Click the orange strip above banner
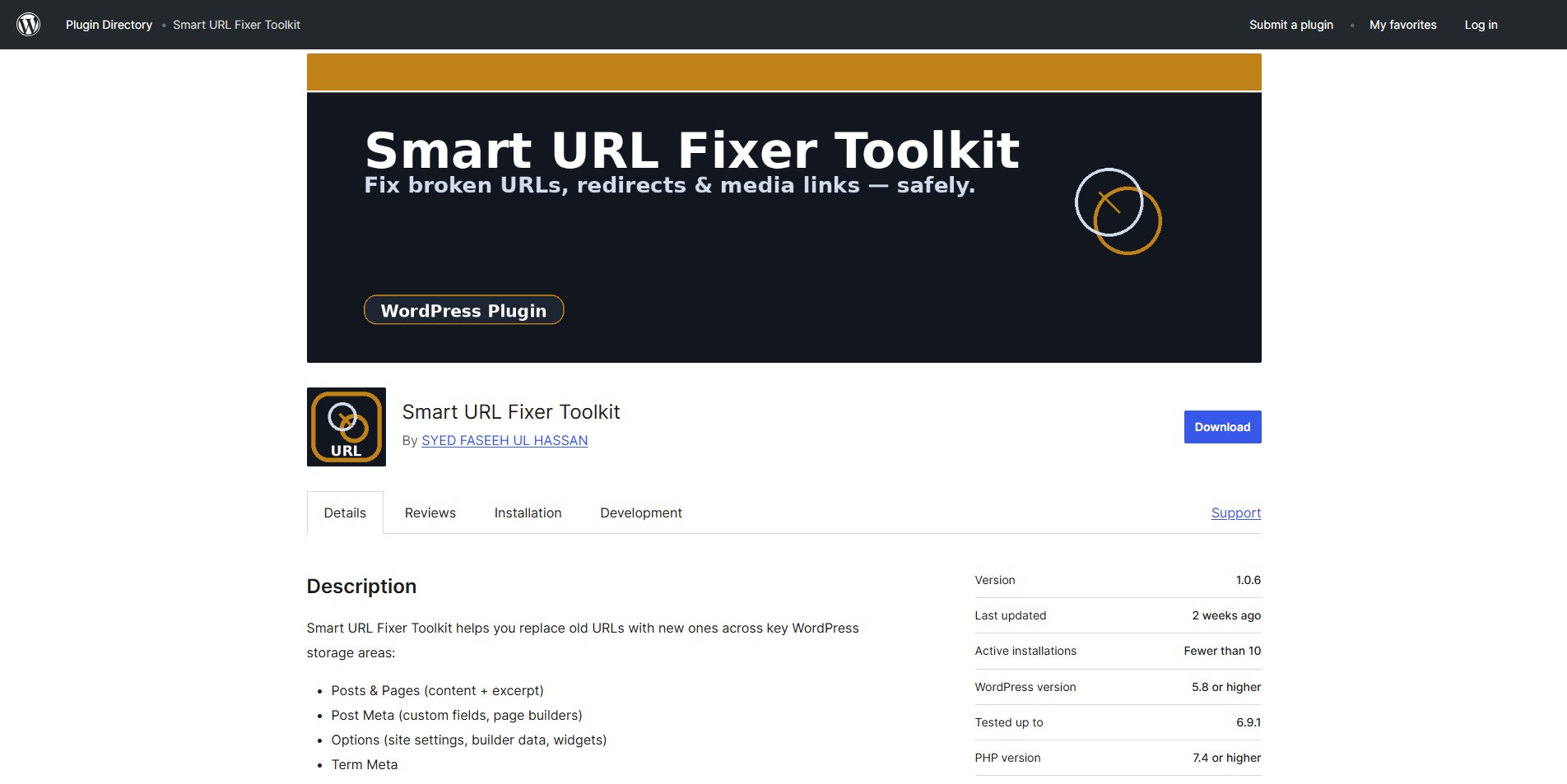The width and height of the screenshot is (1567, 784). [x=783, y=72]
